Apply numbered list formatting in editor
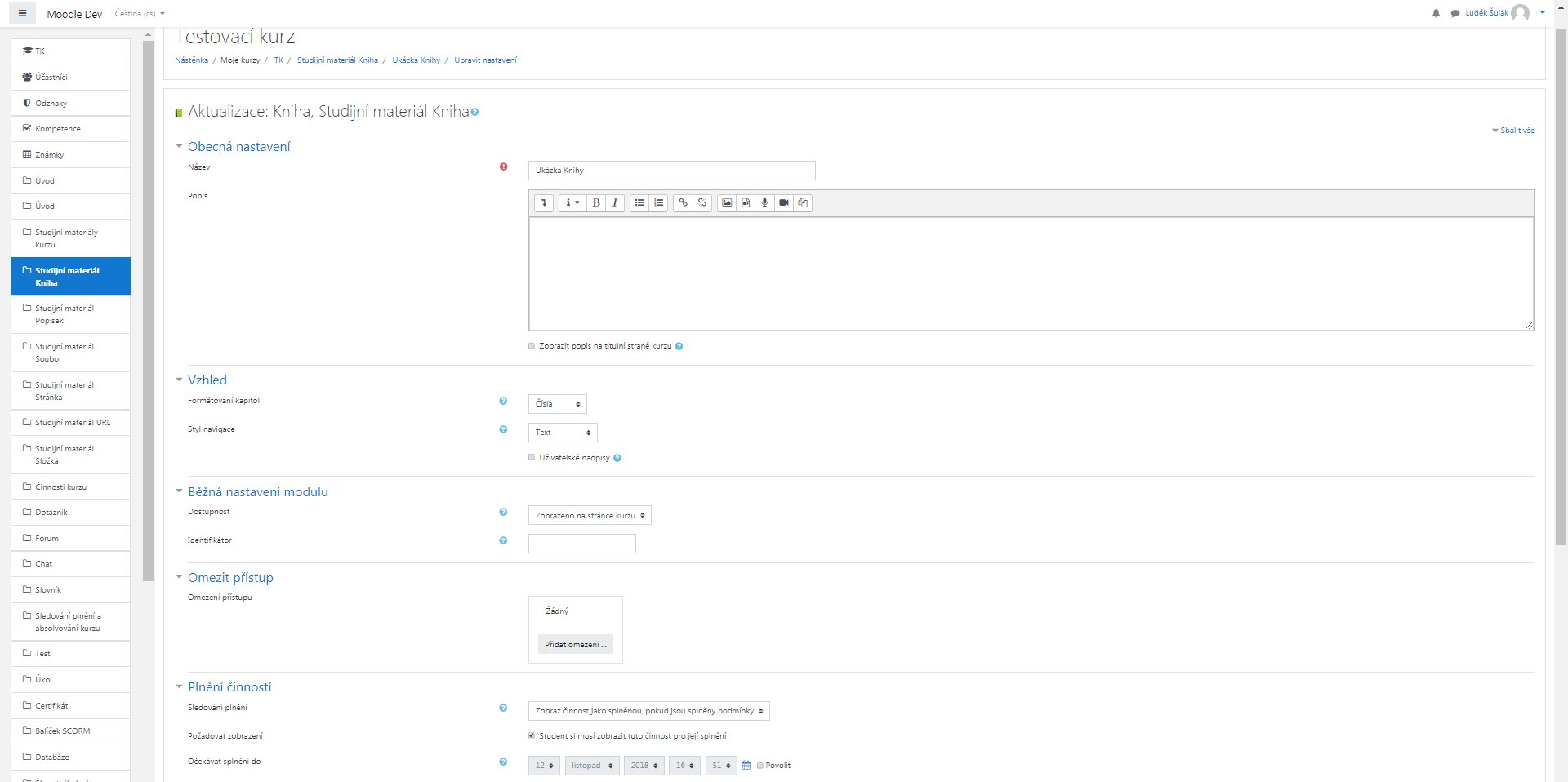1568x782 pixels. pos(659,203)
